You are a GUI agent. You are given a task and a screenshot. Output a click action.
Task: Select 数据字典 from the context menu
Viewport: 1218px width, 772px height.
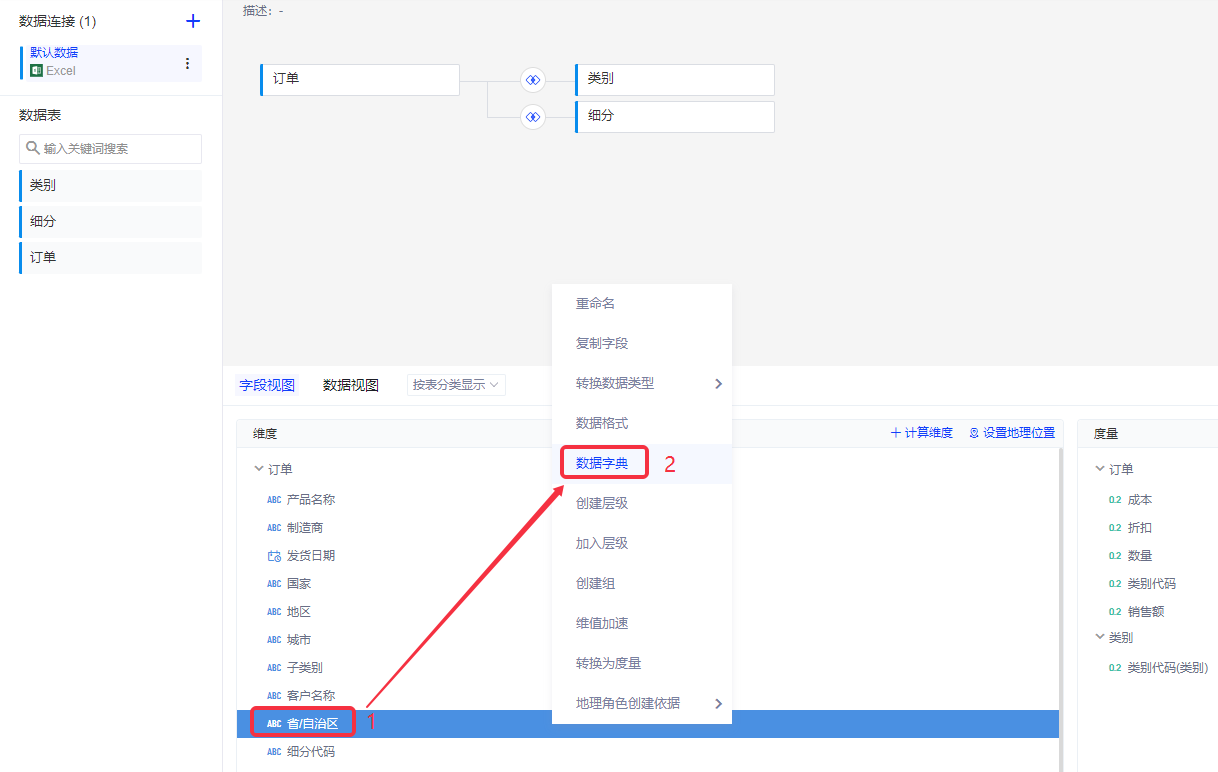(x=602, y=463)
